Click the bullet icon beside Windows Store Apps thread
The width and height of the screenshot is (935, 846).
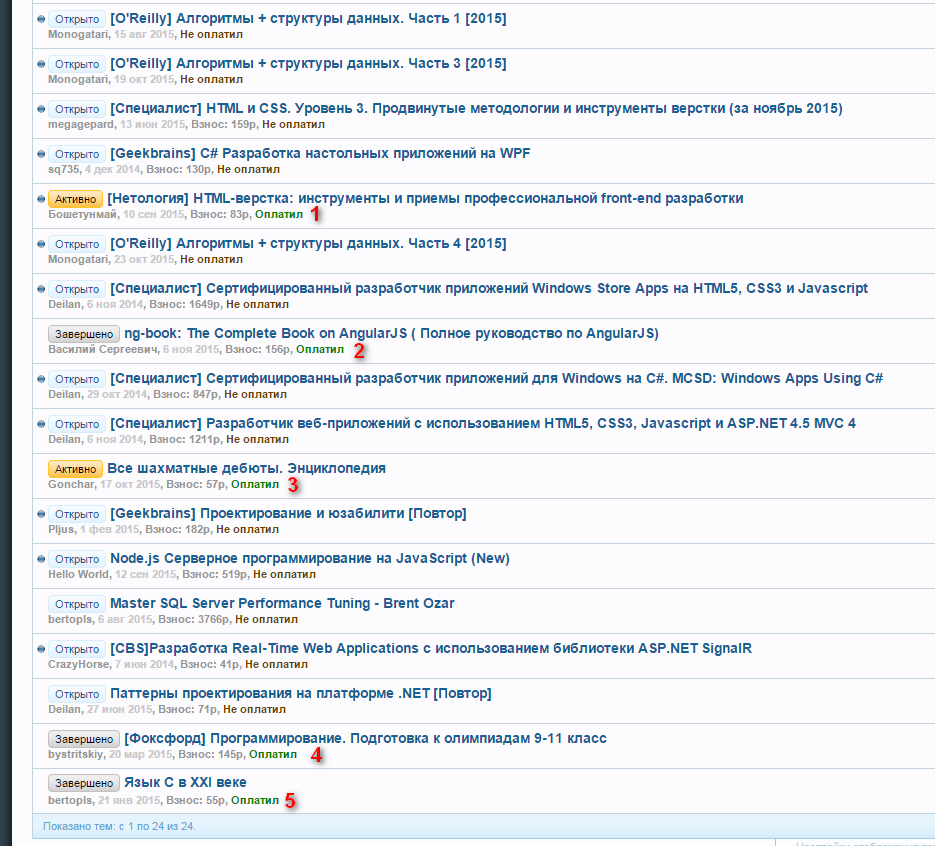41,289
